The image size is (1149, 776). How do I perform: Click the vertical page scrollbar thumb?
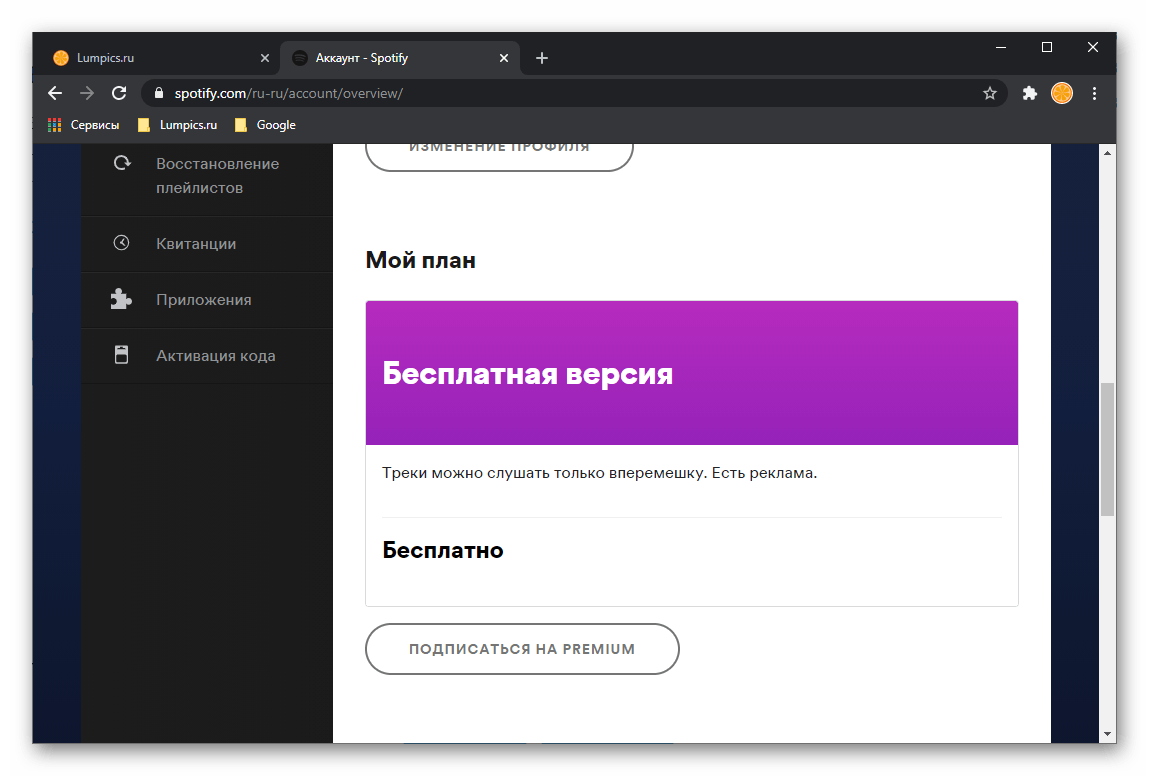pos(1106,448)
